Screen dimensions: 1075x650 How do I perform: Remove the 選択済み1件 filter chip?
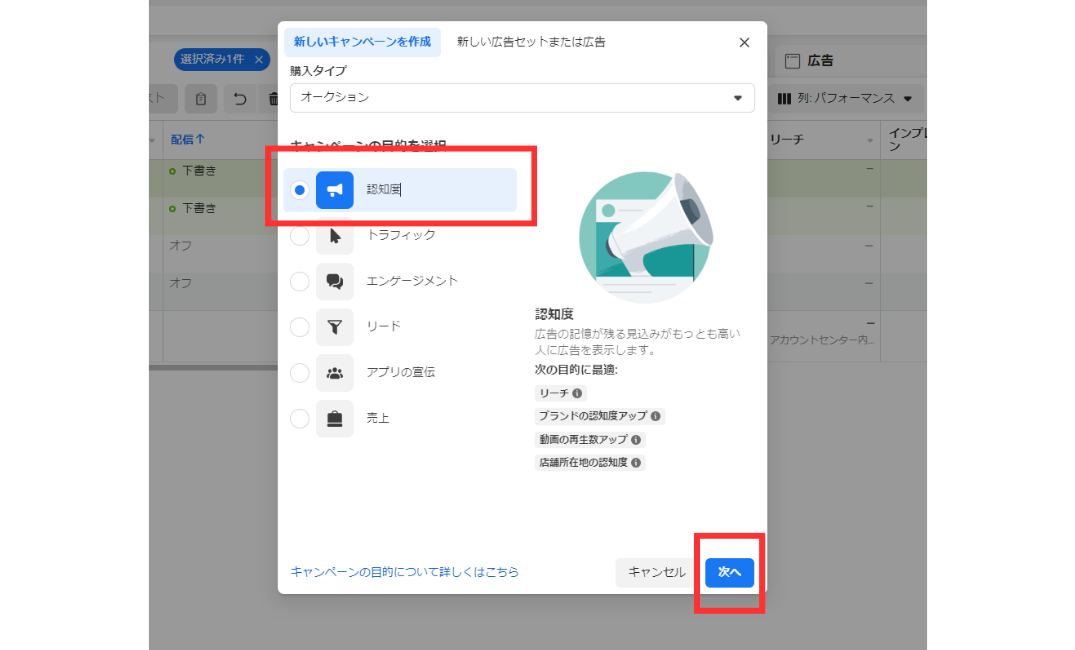point(259,60)
